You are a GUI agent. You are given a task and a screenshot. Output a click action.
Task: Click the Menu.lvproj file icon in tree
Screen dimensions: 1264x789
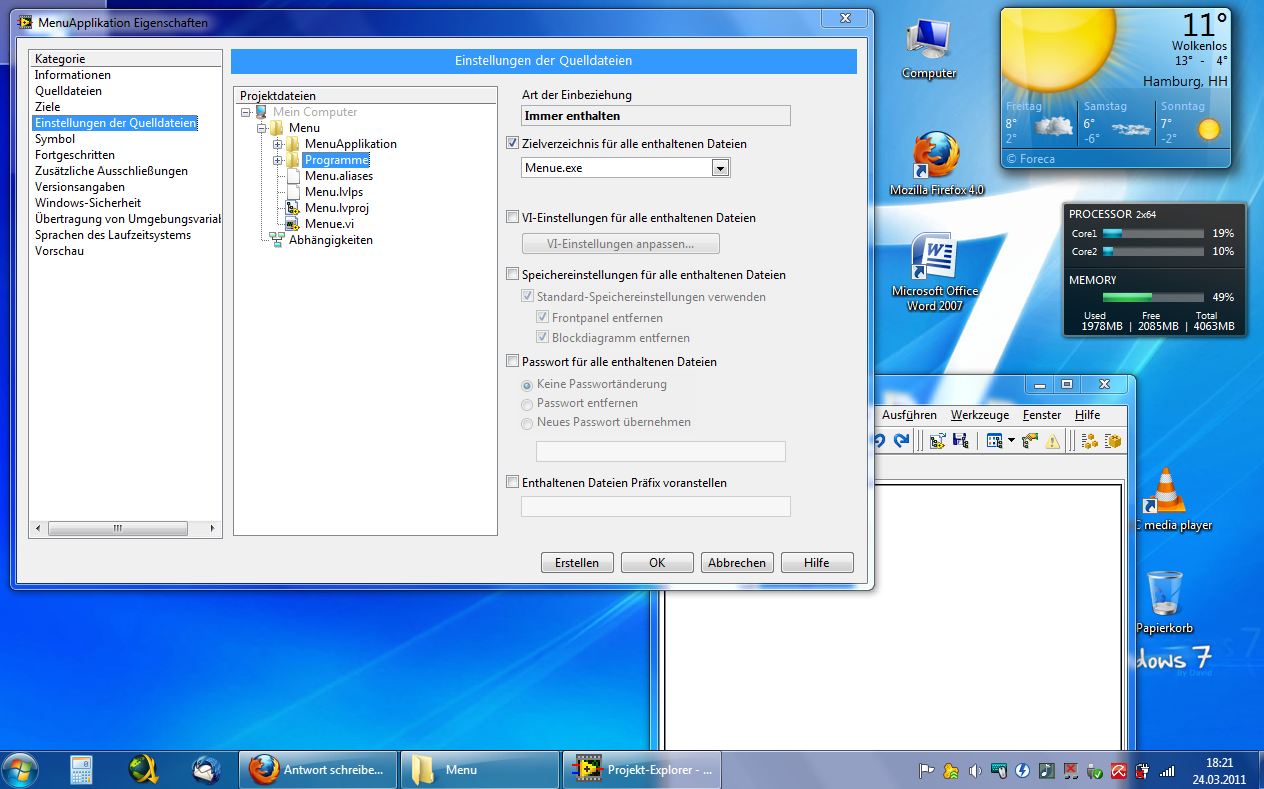pos(293,208)
